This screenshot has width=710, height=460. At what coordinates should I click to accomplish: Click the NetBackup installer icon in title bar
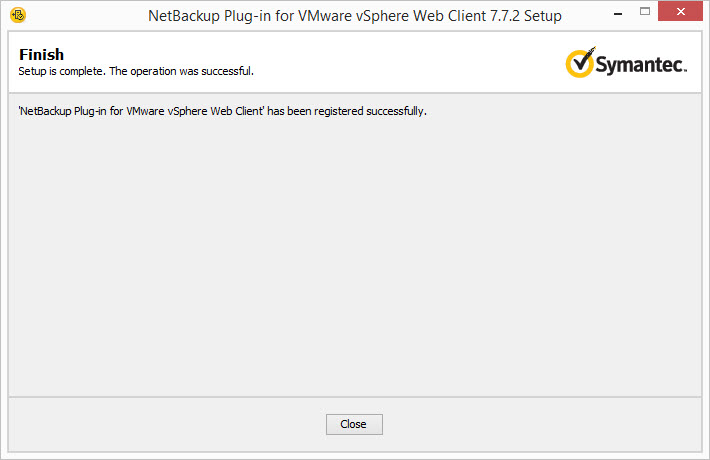coord(18,15)
